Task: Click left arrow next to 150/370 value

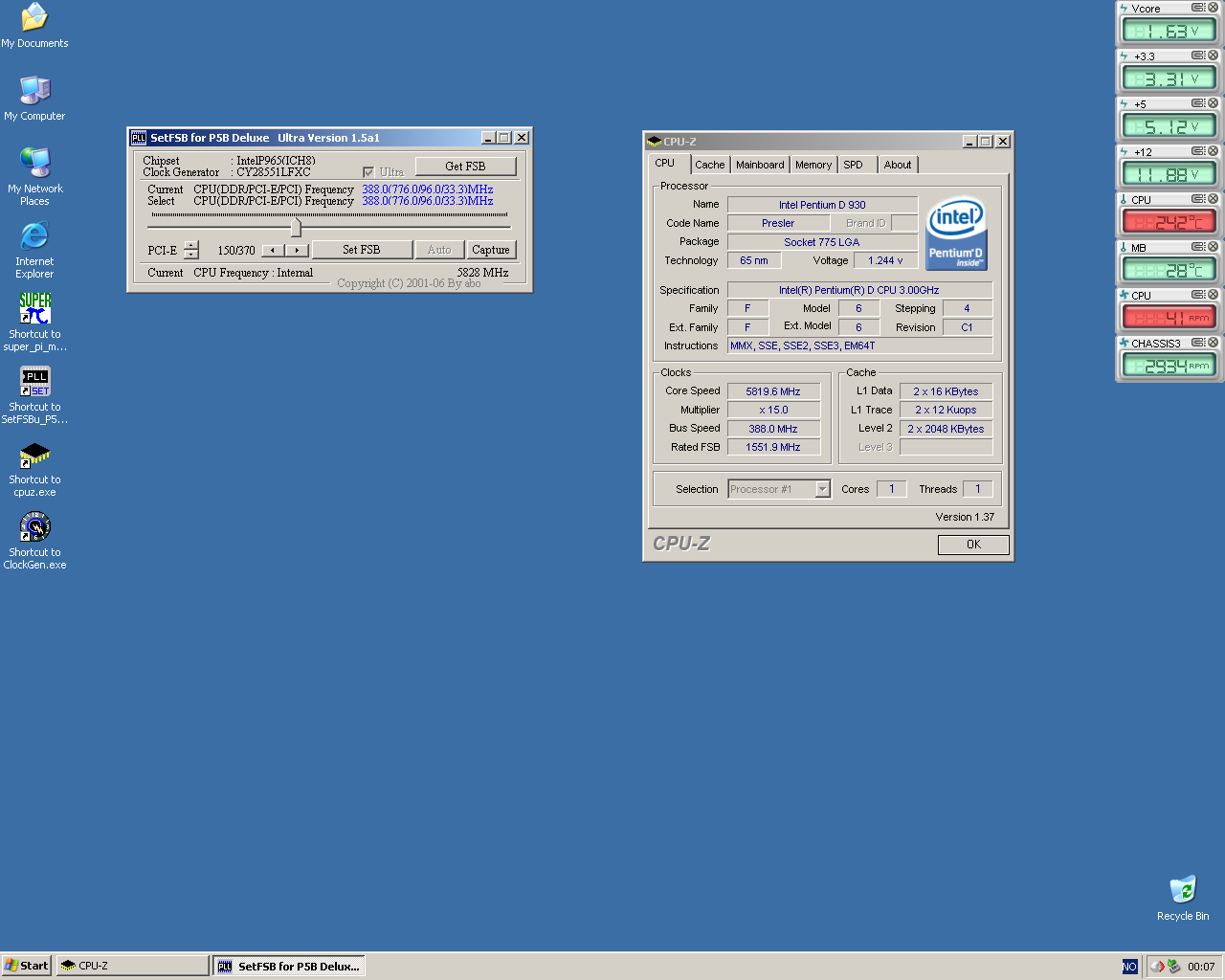Action: tap(274, 250)
